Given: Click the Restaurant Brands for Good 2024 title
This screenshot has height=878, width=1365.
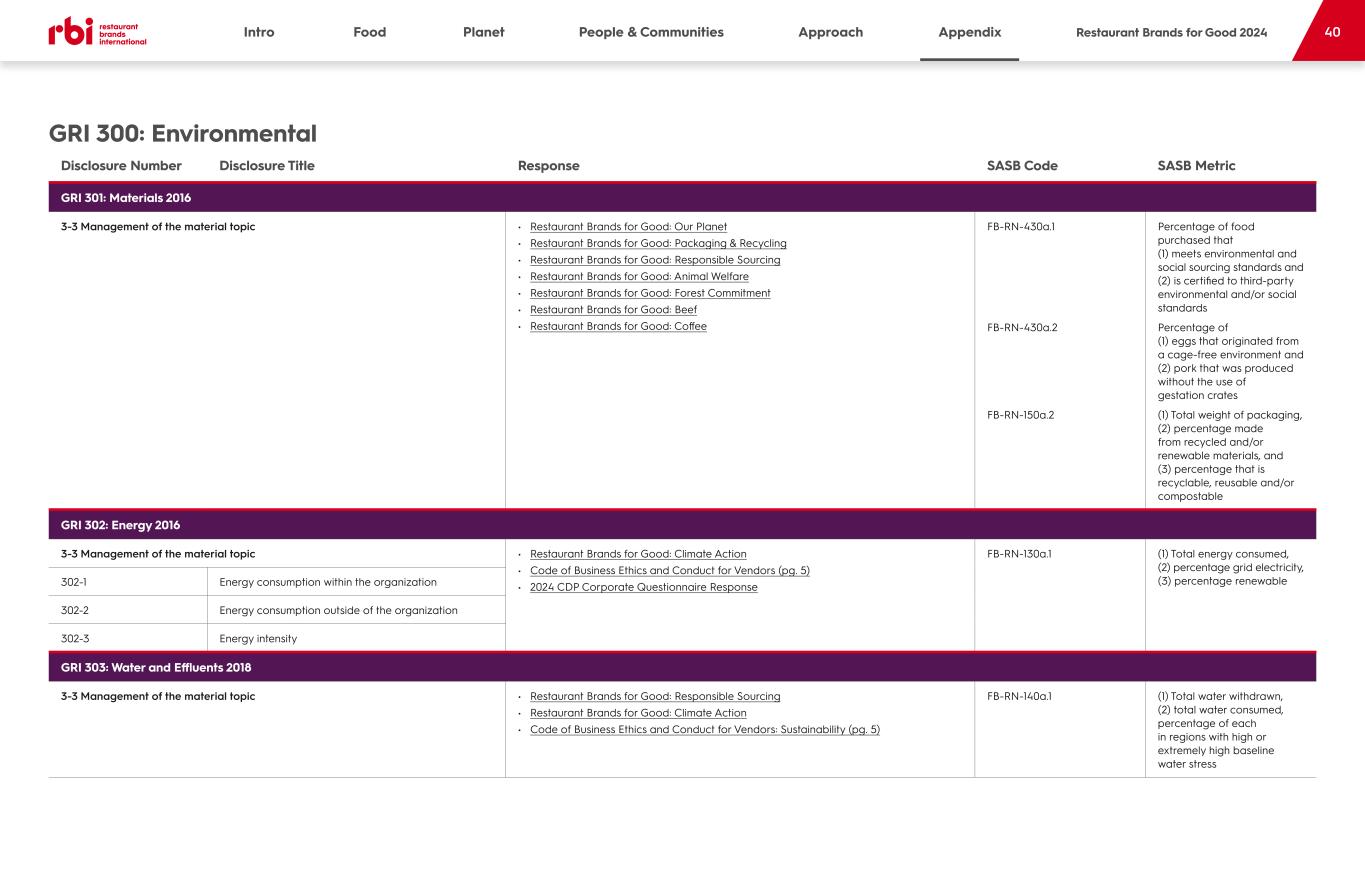Looking at the screenshot, I should [x=1171, y=32].
